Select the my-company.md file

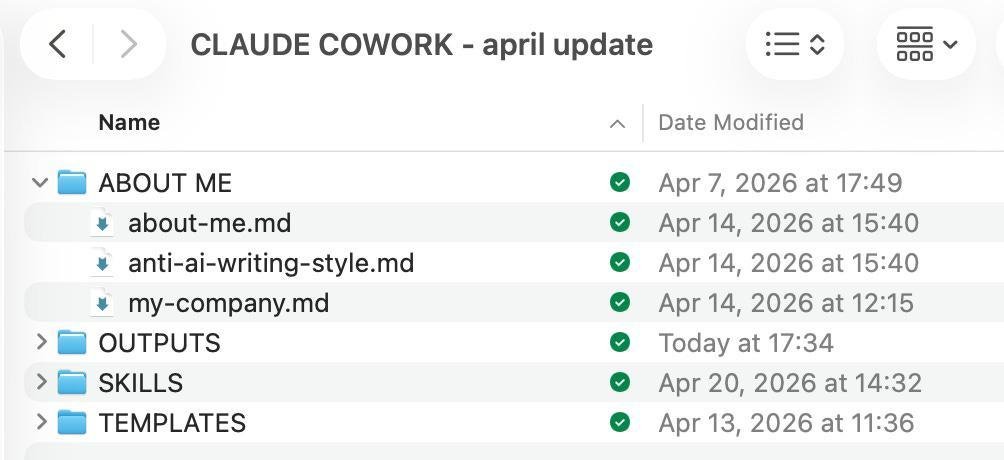(x=229, y=302)
